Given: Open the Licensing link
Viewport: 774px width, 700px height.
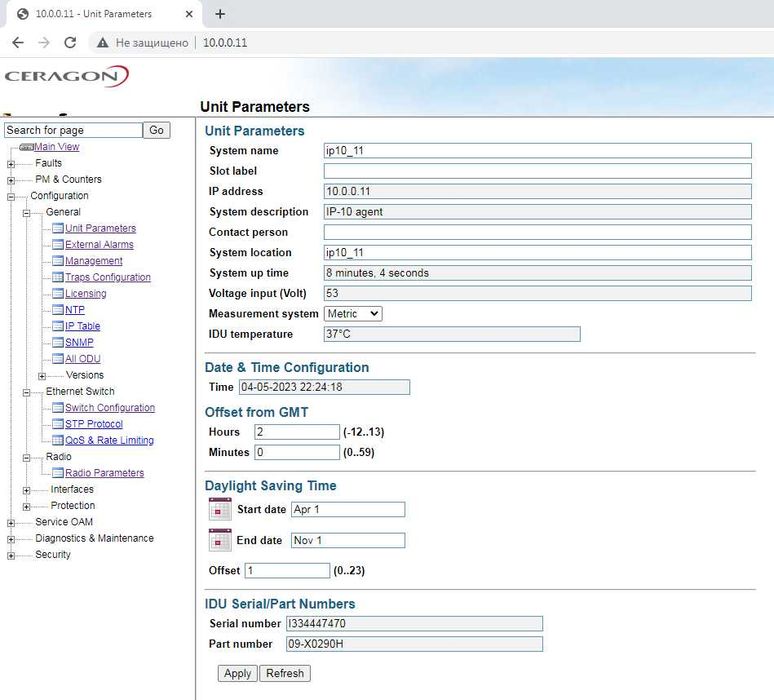Looking at the screenshot, I should [86, 293].
